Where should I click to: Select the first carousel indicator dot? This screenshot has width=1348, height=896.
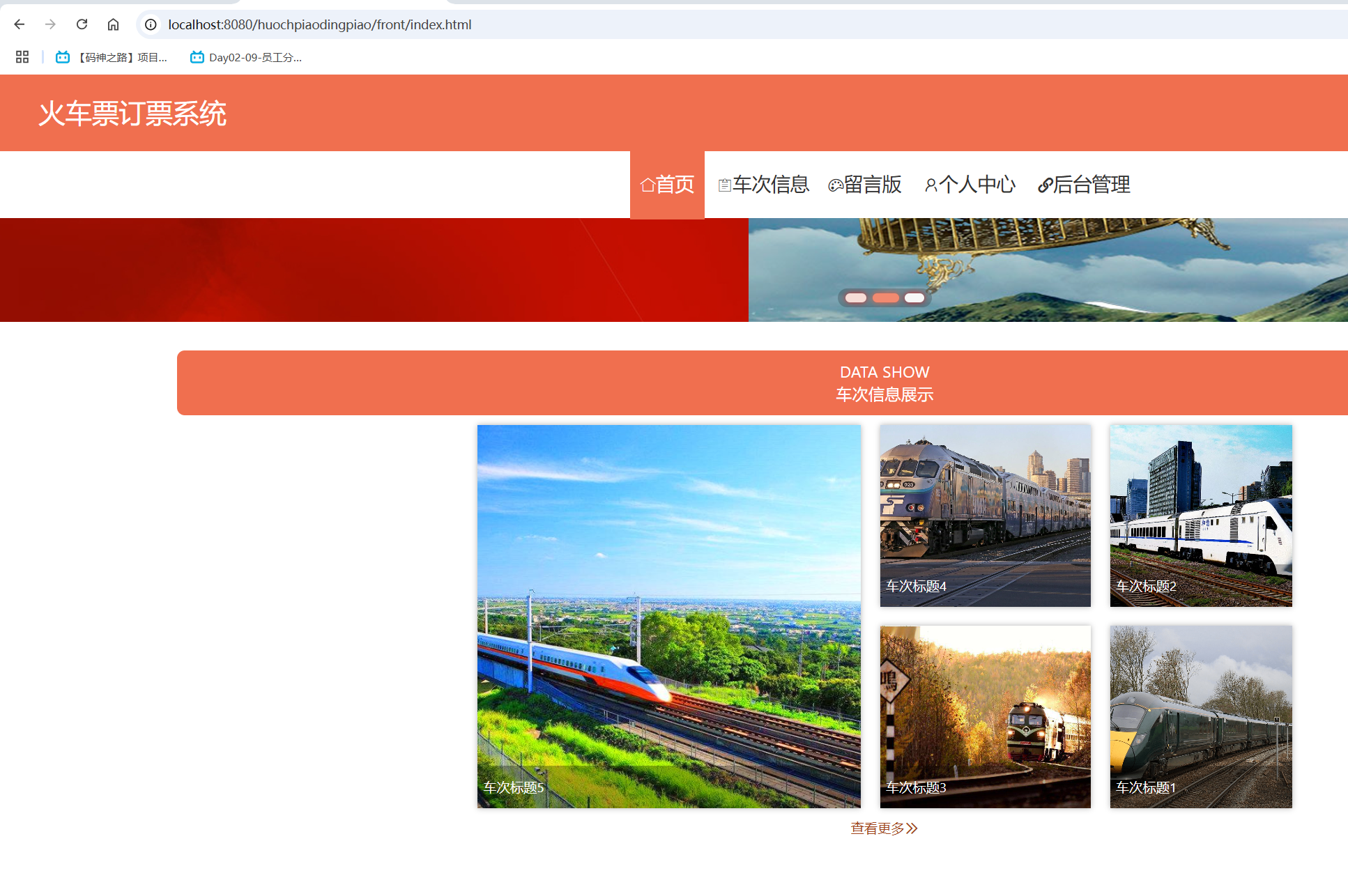[855, 298]
